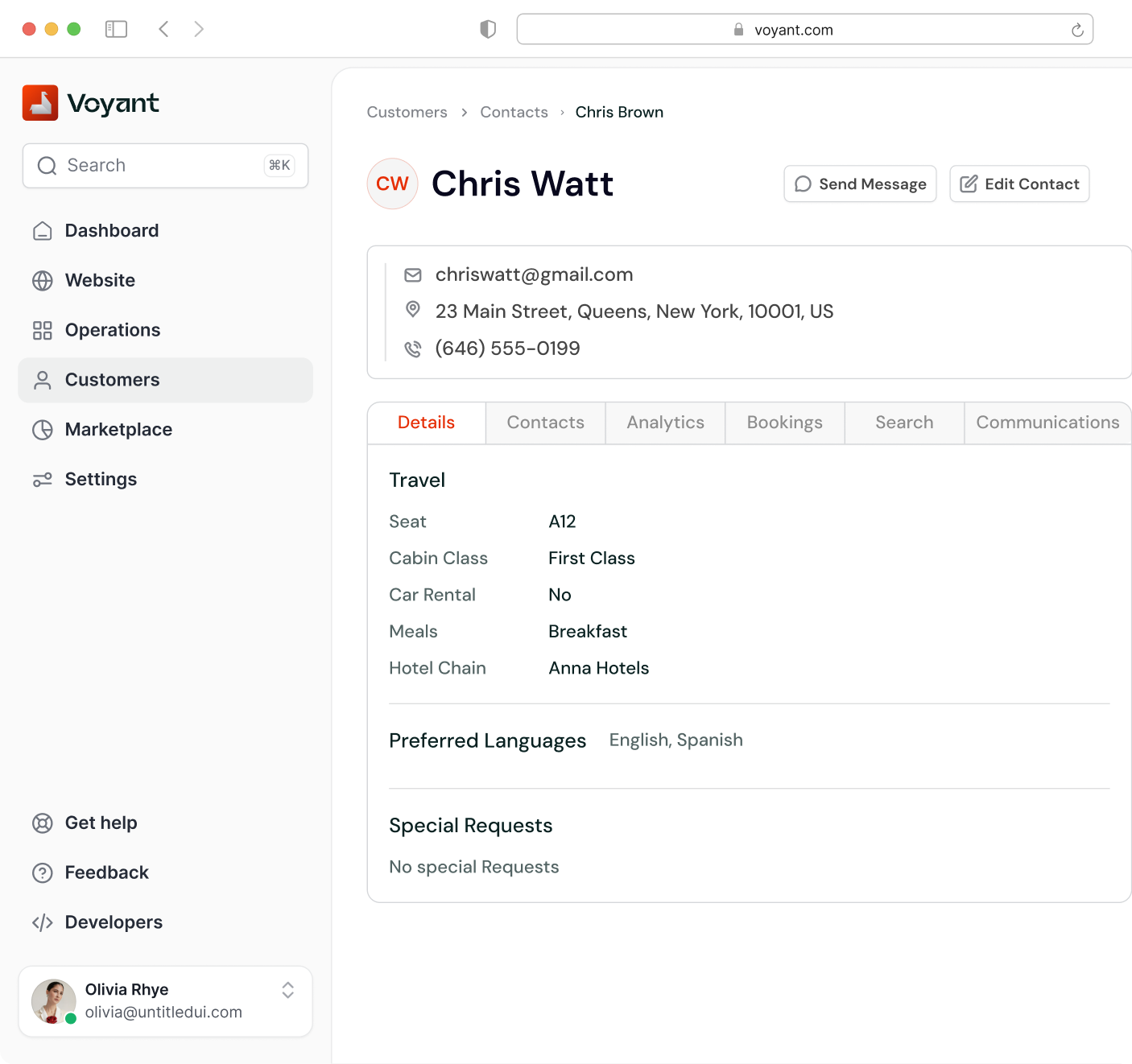1132x1064 pixels.
Task: Expand the Olivia Rhye account menu
Action: (x=287, y=991)
